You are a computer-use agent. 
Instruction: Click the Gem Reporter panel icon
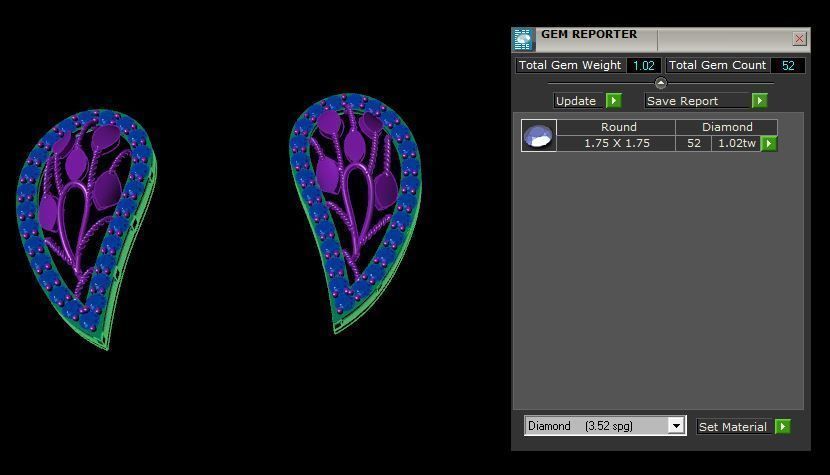click(523, 40)
